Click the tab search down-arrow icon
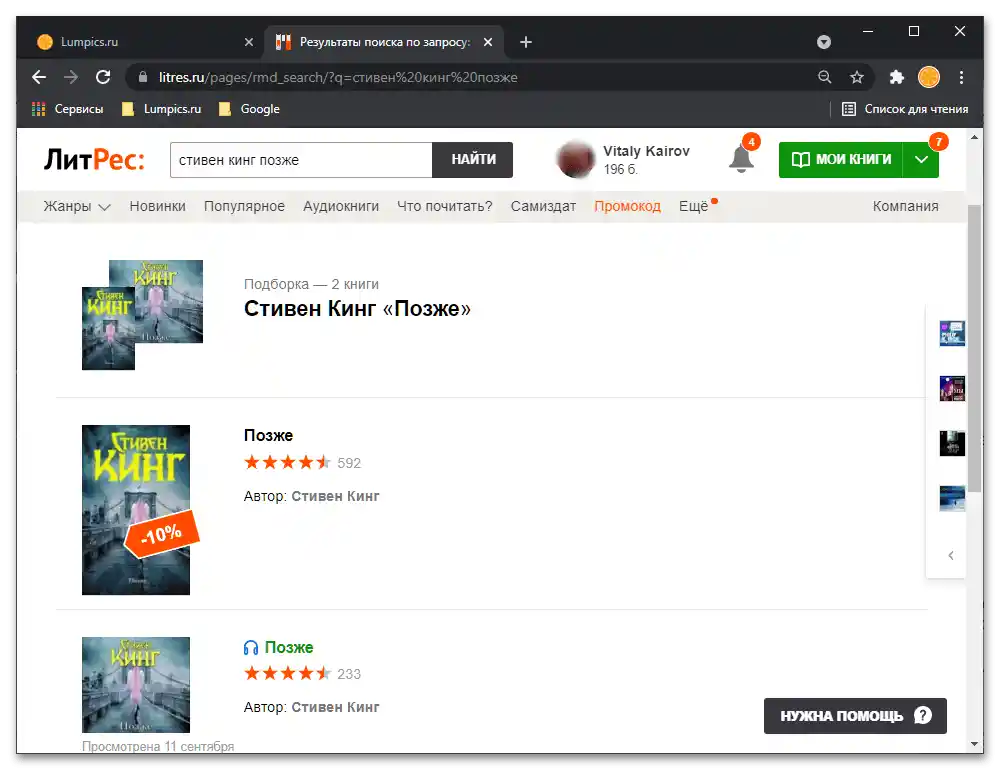Image resolution: width=1000 pixels, height=770 pixels. tap(824, 42)
